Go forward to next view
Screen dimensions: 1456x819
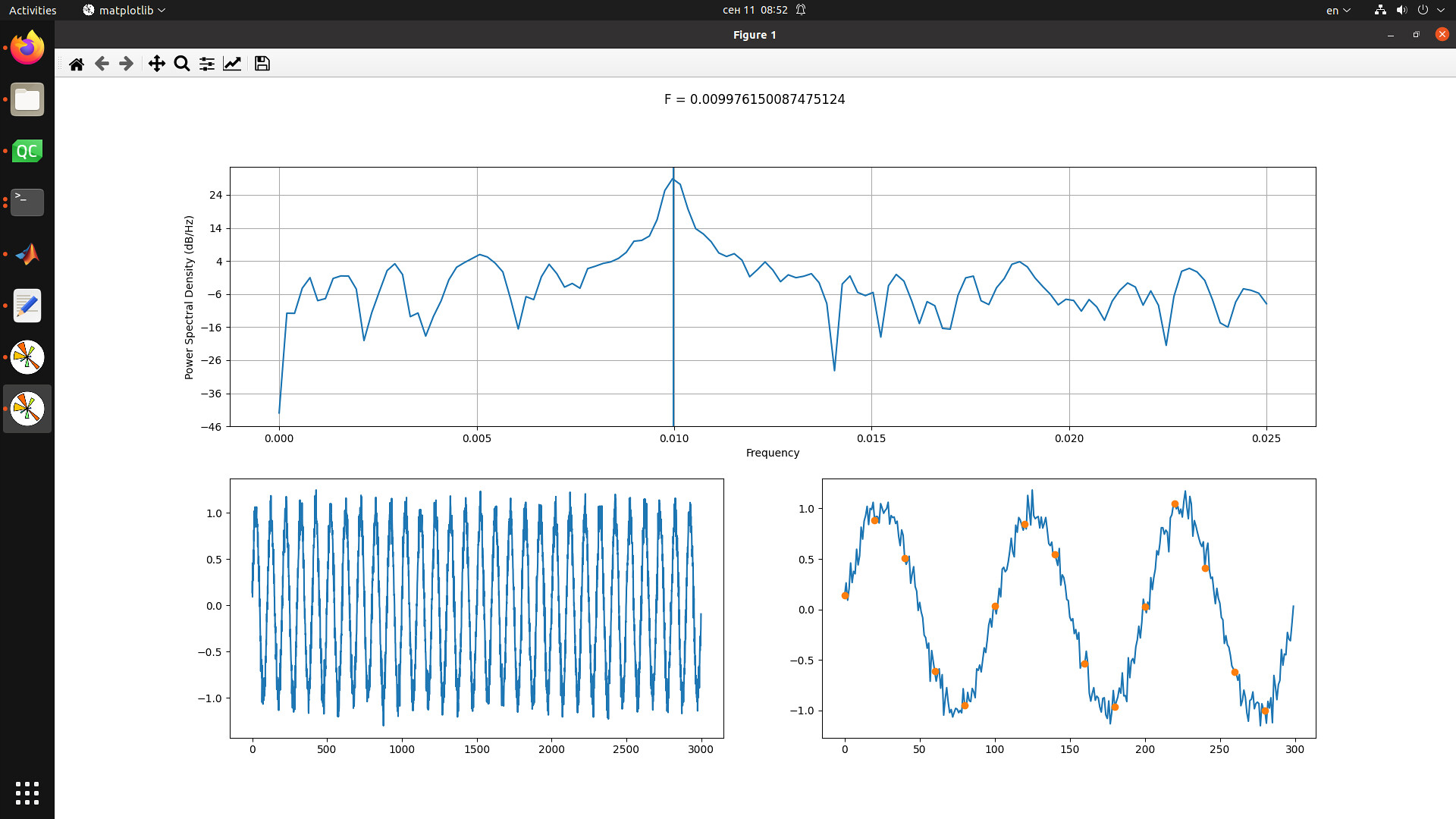tap(127, 64)
